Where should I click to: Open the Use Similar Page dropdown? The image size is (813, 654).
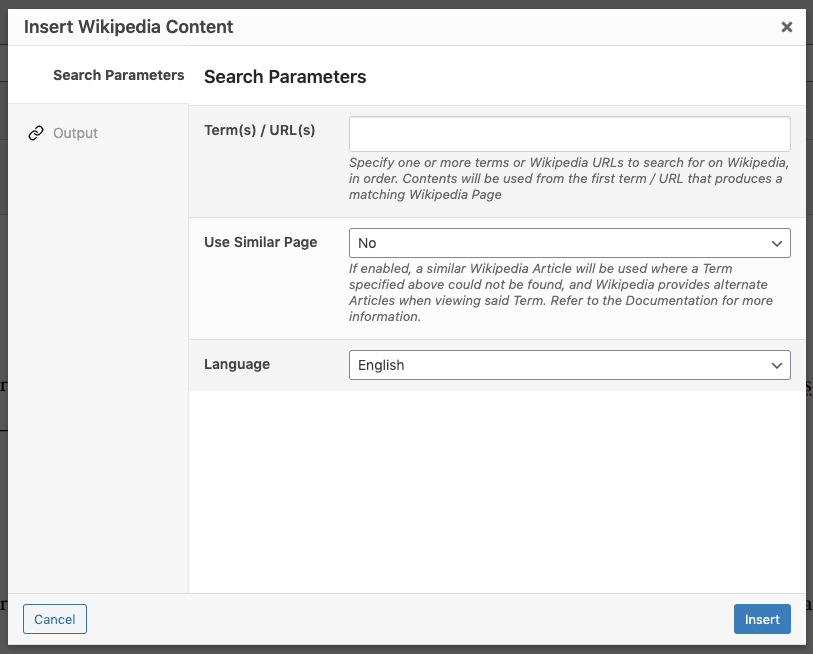pyautogui.click(x=569, y=243)
